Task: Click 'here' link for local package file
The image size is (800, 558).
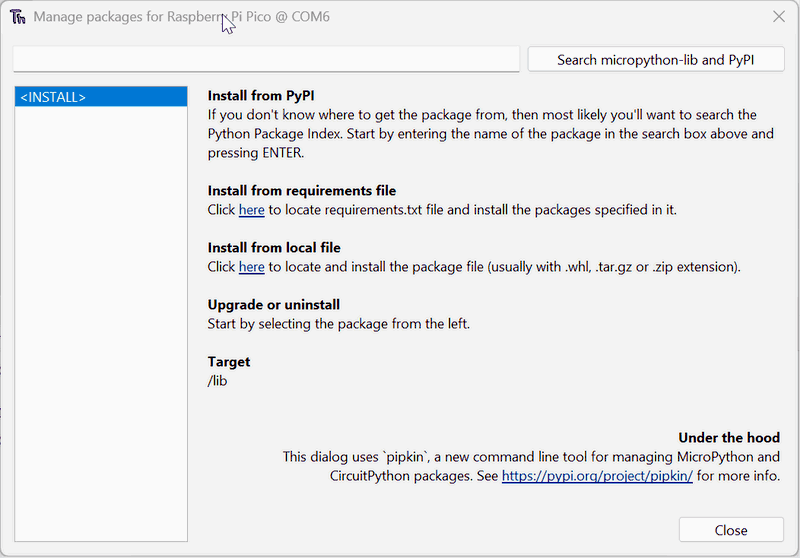Action: 252,267
